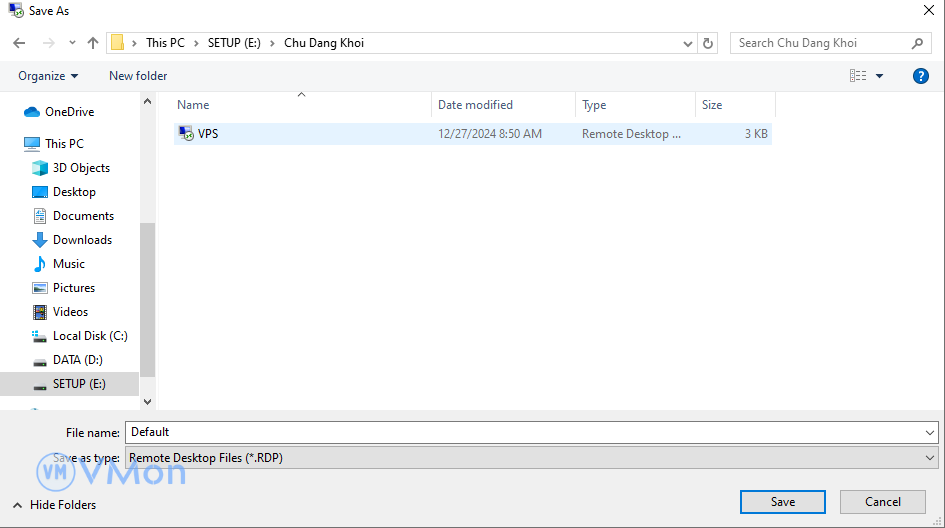Viewport: 945px width, 528px height.
Task: Expand the Save as type dropdown
Action: [930, 458]
